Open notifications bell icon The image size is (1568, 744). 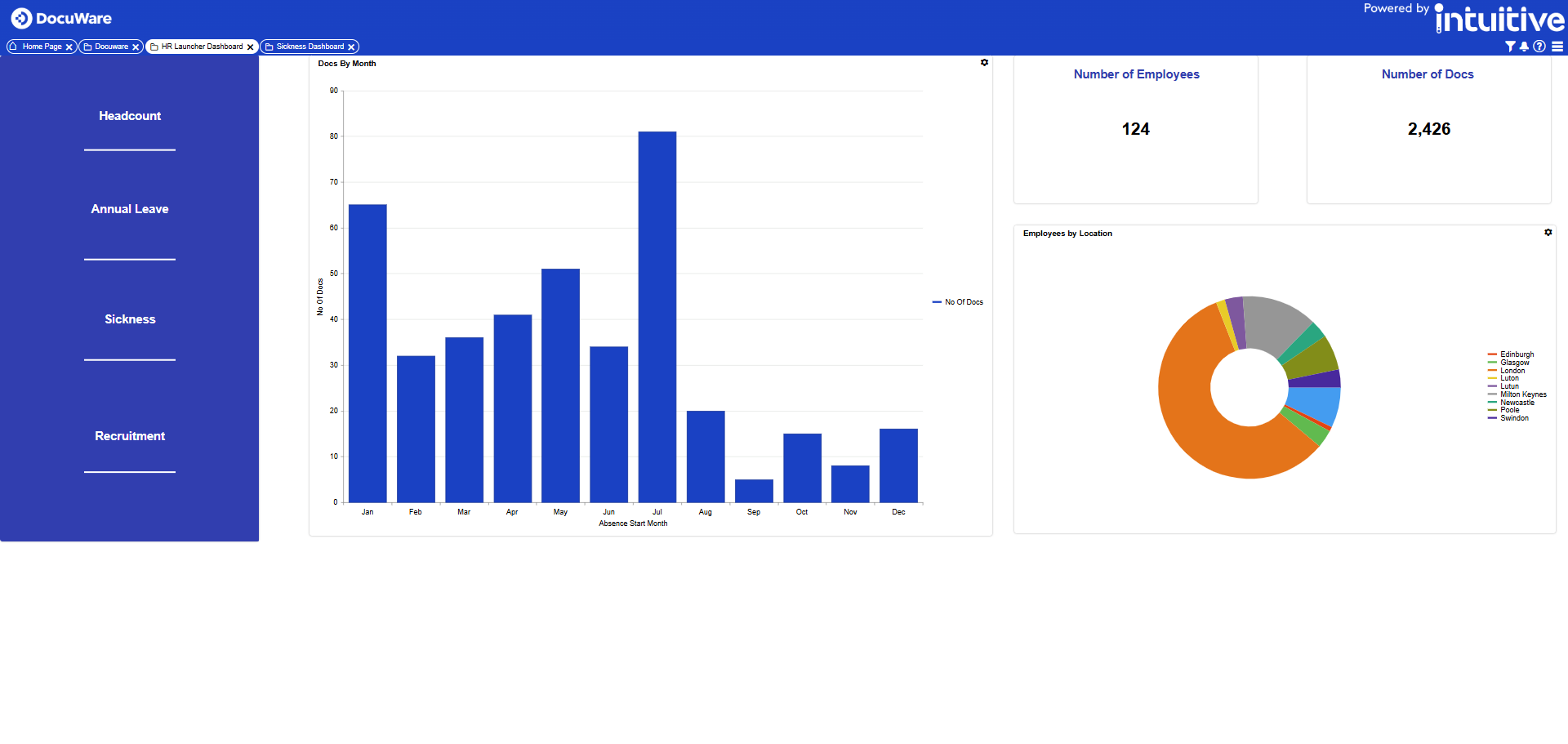pos(1524,47)
